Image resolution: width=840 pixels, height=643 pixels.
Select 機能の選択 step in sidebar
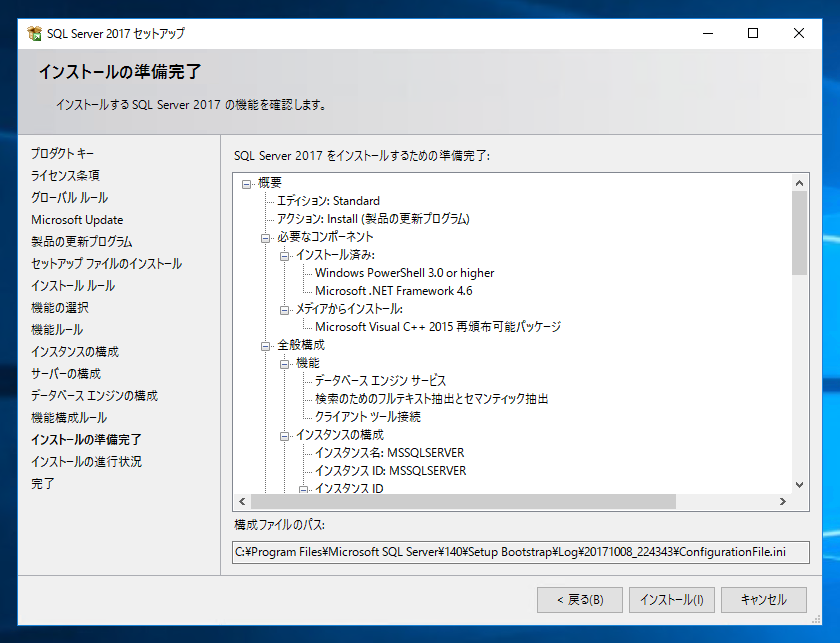pos(59,308)
